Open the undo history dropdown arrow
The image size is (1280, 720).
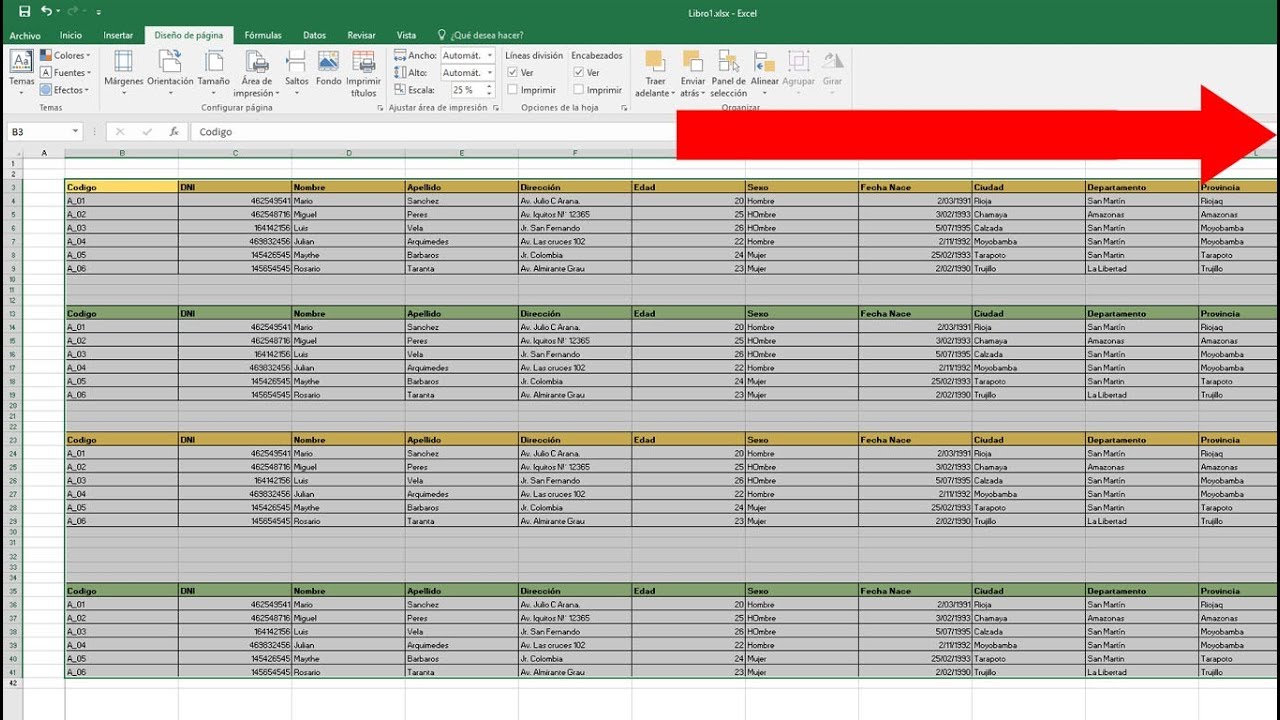(x=58, y=12)
